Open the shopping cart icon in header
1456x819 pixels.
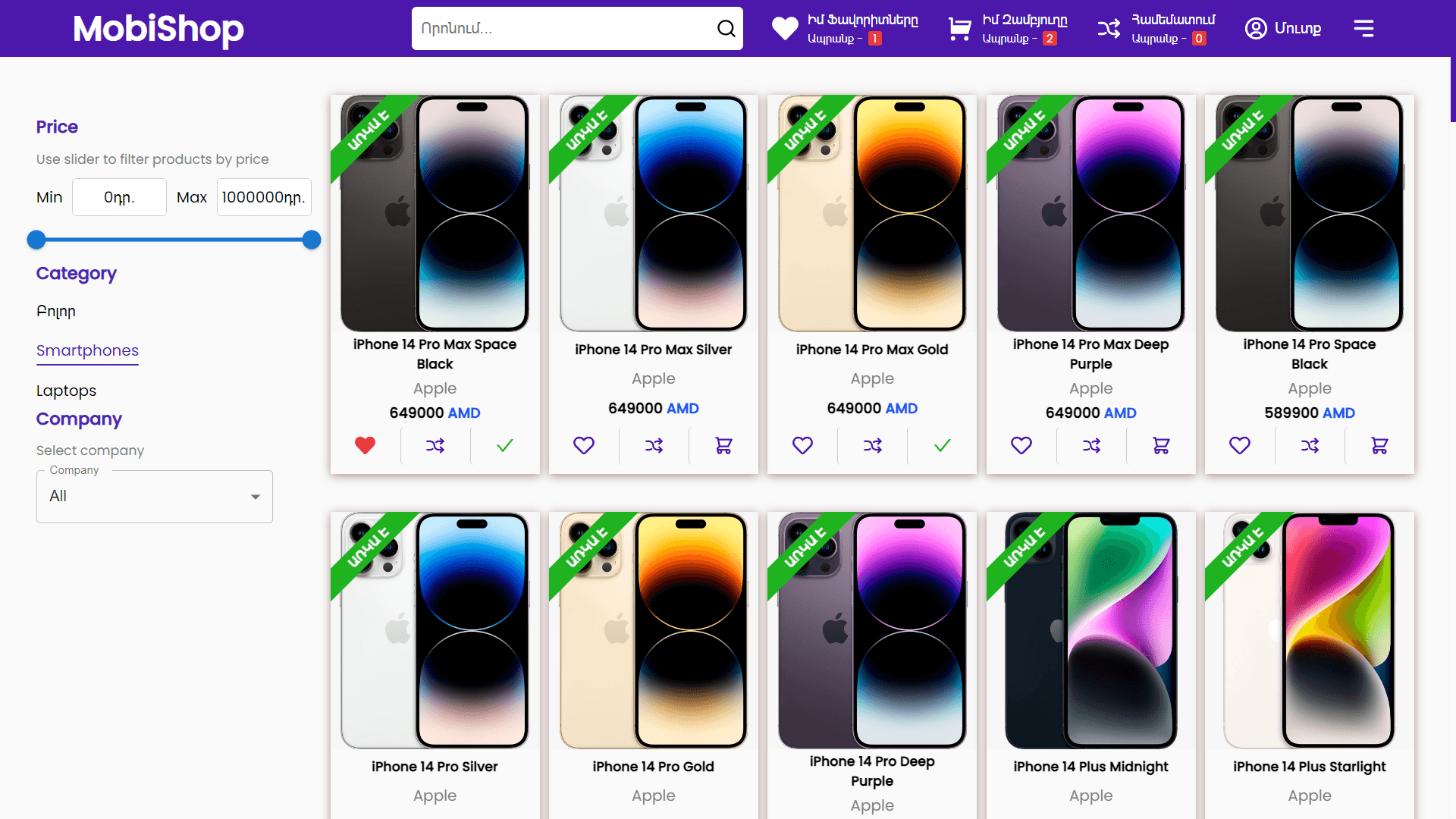[960, 29]
